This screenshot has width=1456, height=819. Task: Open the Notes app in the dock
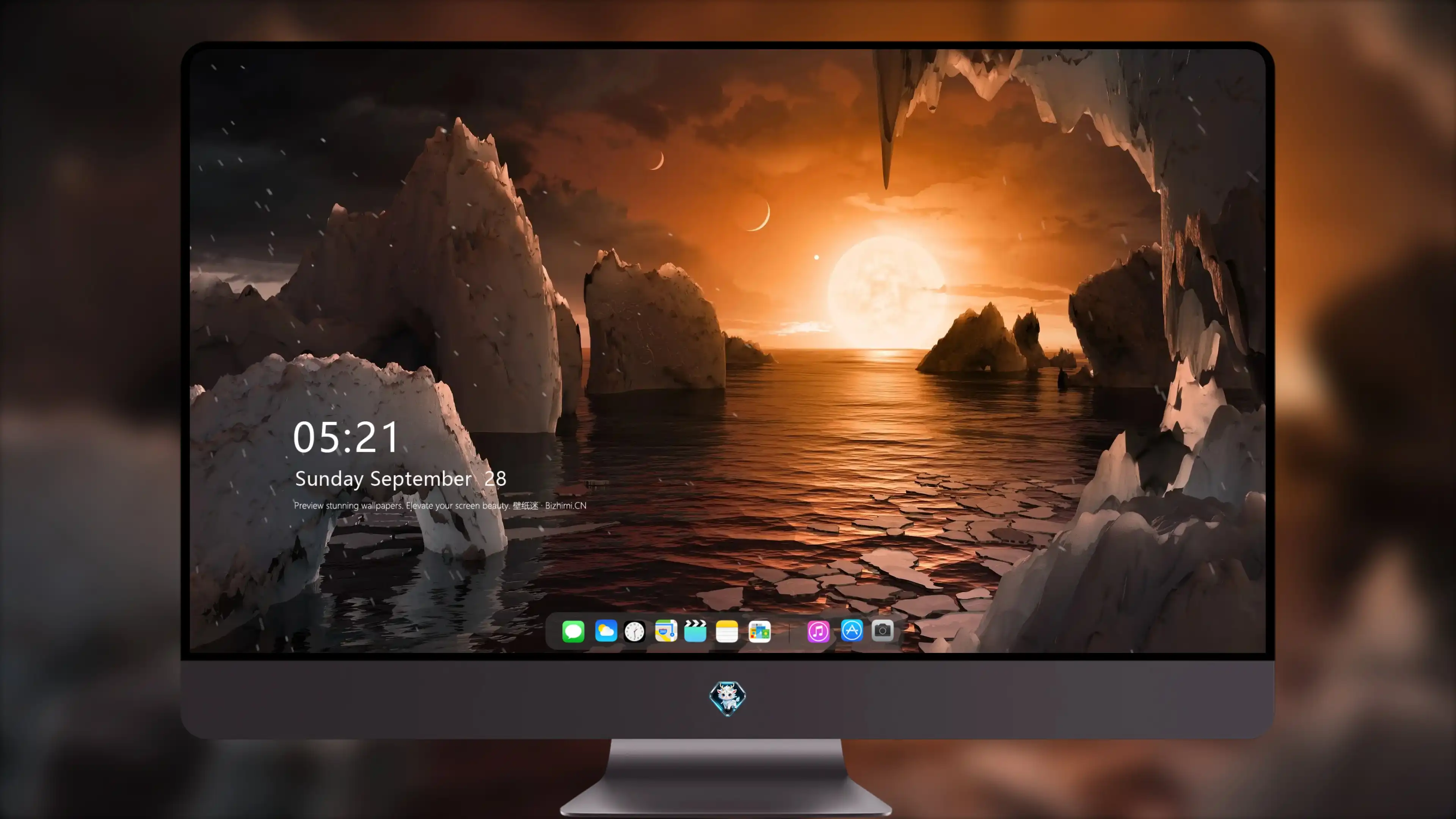point(727,631)
